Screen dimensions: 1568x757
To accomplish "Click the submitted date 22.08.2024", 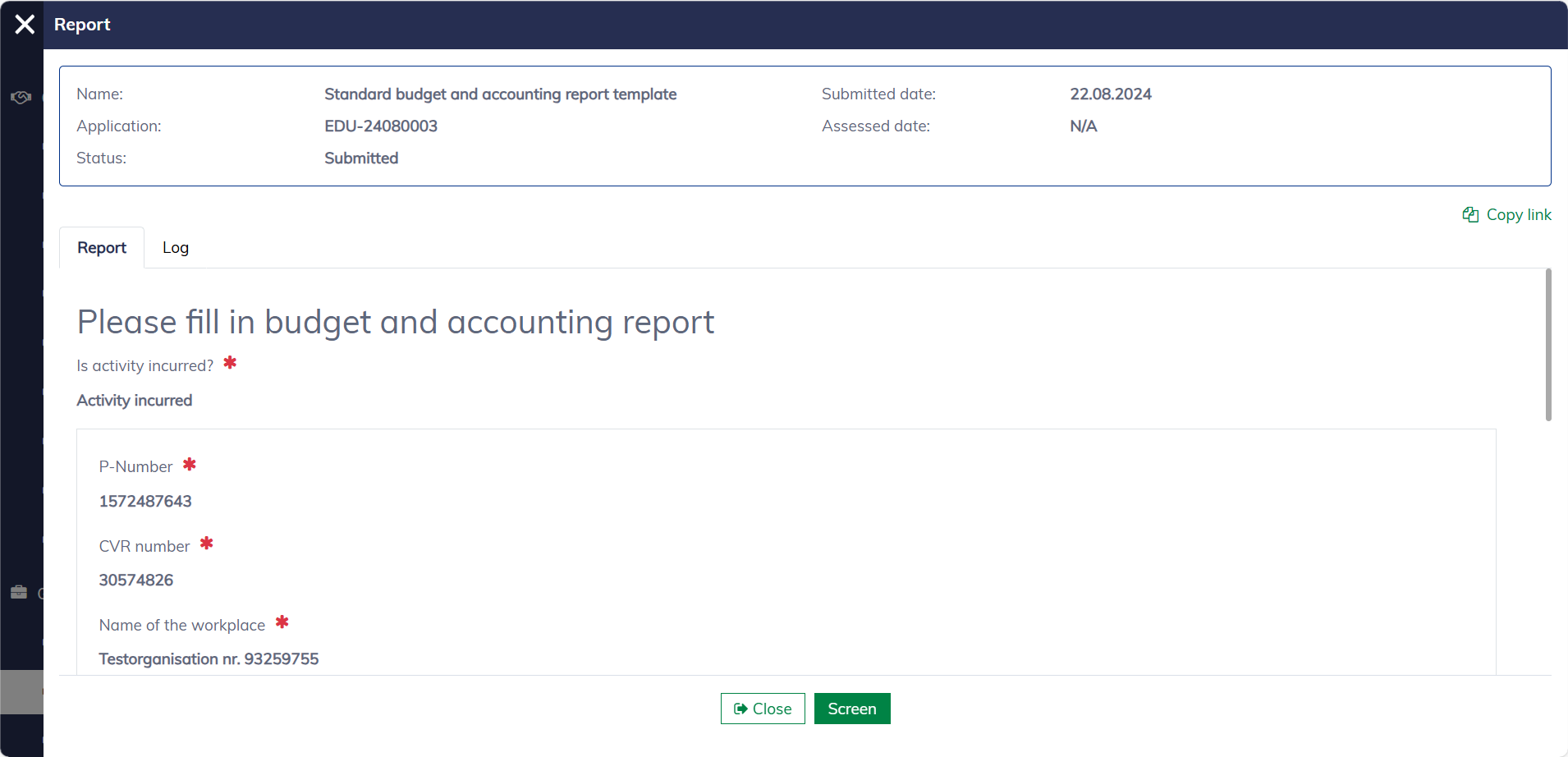I will tap(1110, 94).
